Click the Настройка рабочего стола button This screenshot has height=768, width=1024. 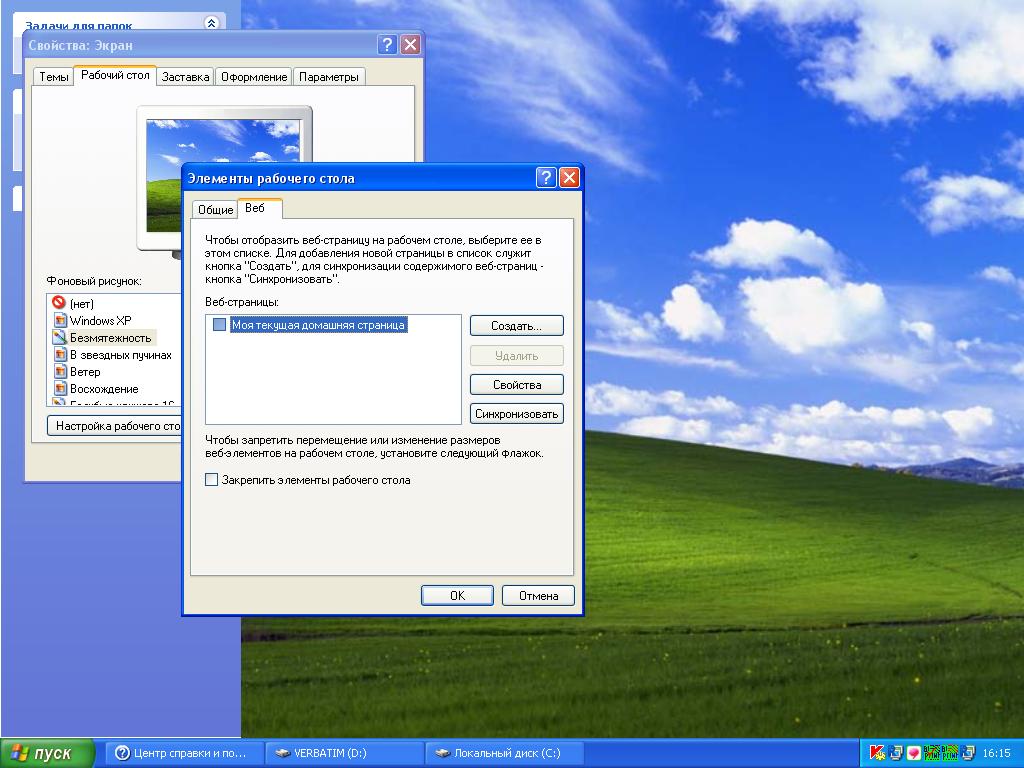pyautogui.click(x=114, y=426)
